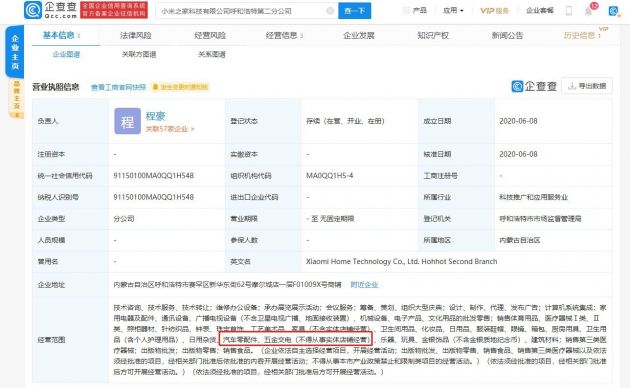Clear the search box with the X icon

click(330, 11)
